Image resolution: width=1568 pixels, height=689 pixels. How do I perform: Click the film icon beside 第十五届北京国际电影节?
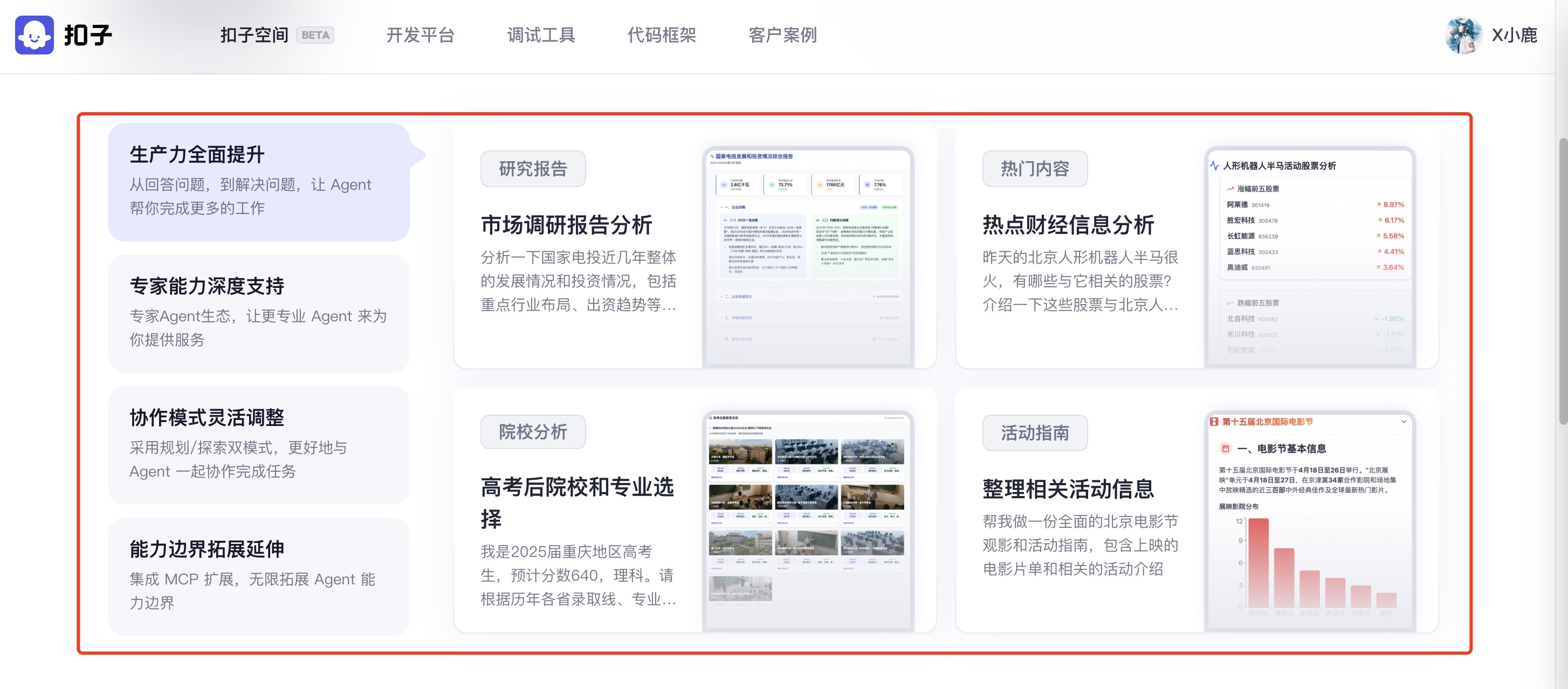1214,422
